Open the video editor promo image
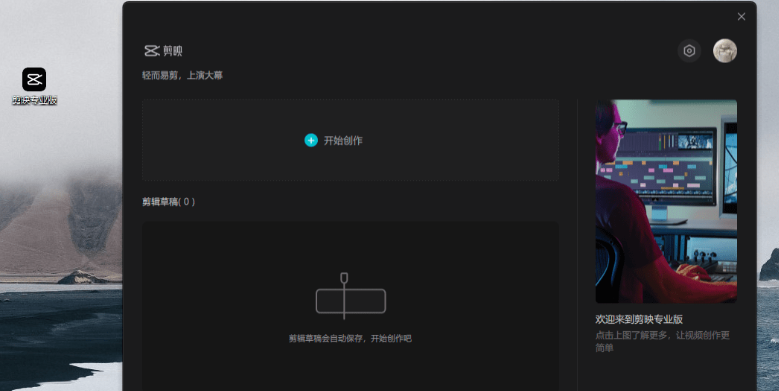Image resolution: width=779 pixels, height=391 pixels. [666, 201]
